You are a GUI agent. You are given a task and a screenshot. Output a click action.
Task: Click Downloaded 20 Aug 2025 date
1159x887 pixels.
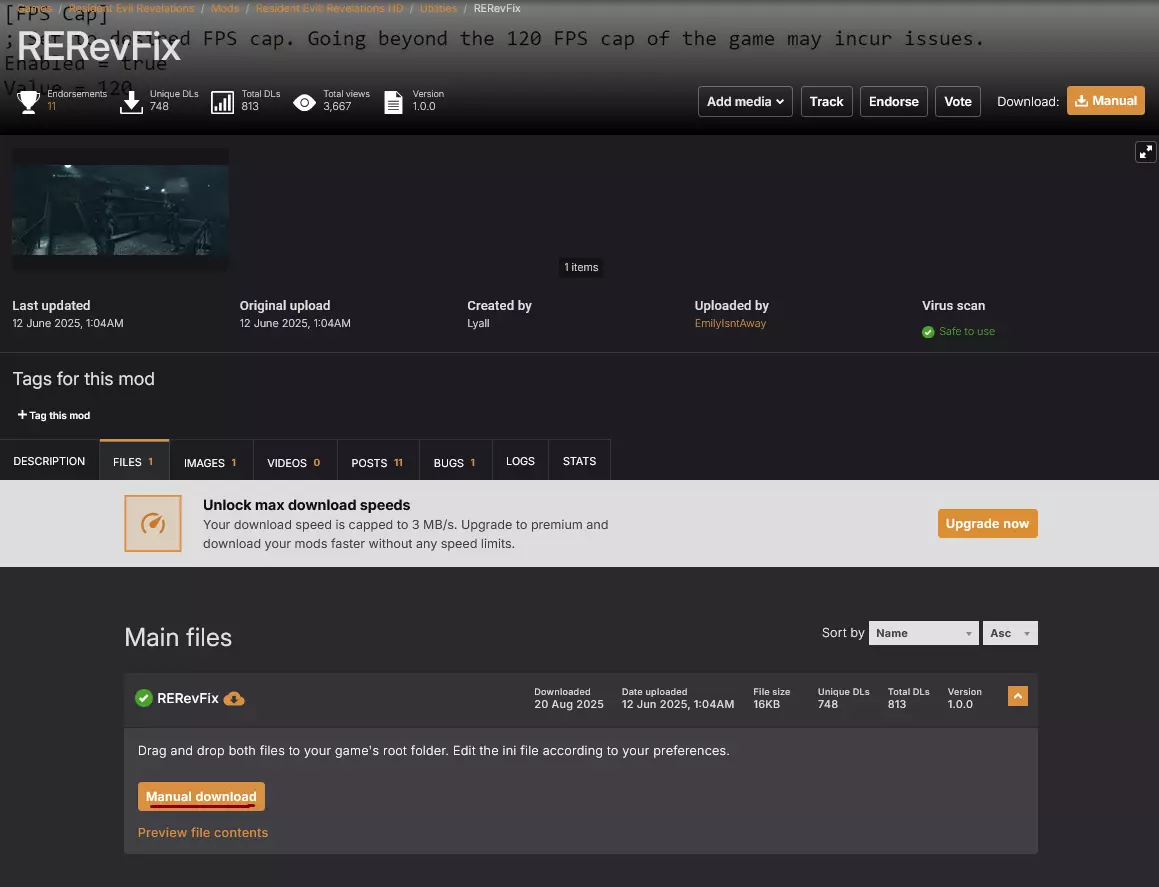click(569, 704)
